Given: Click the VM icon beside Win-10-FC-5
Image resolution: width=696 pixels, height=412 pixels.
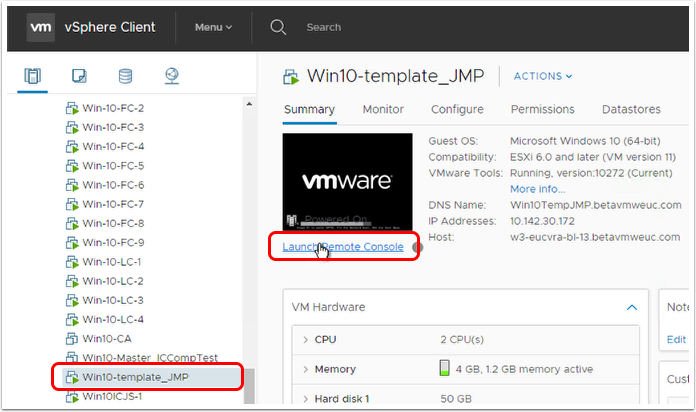Looking at the screenshot, I should click(x=72, y=166).
